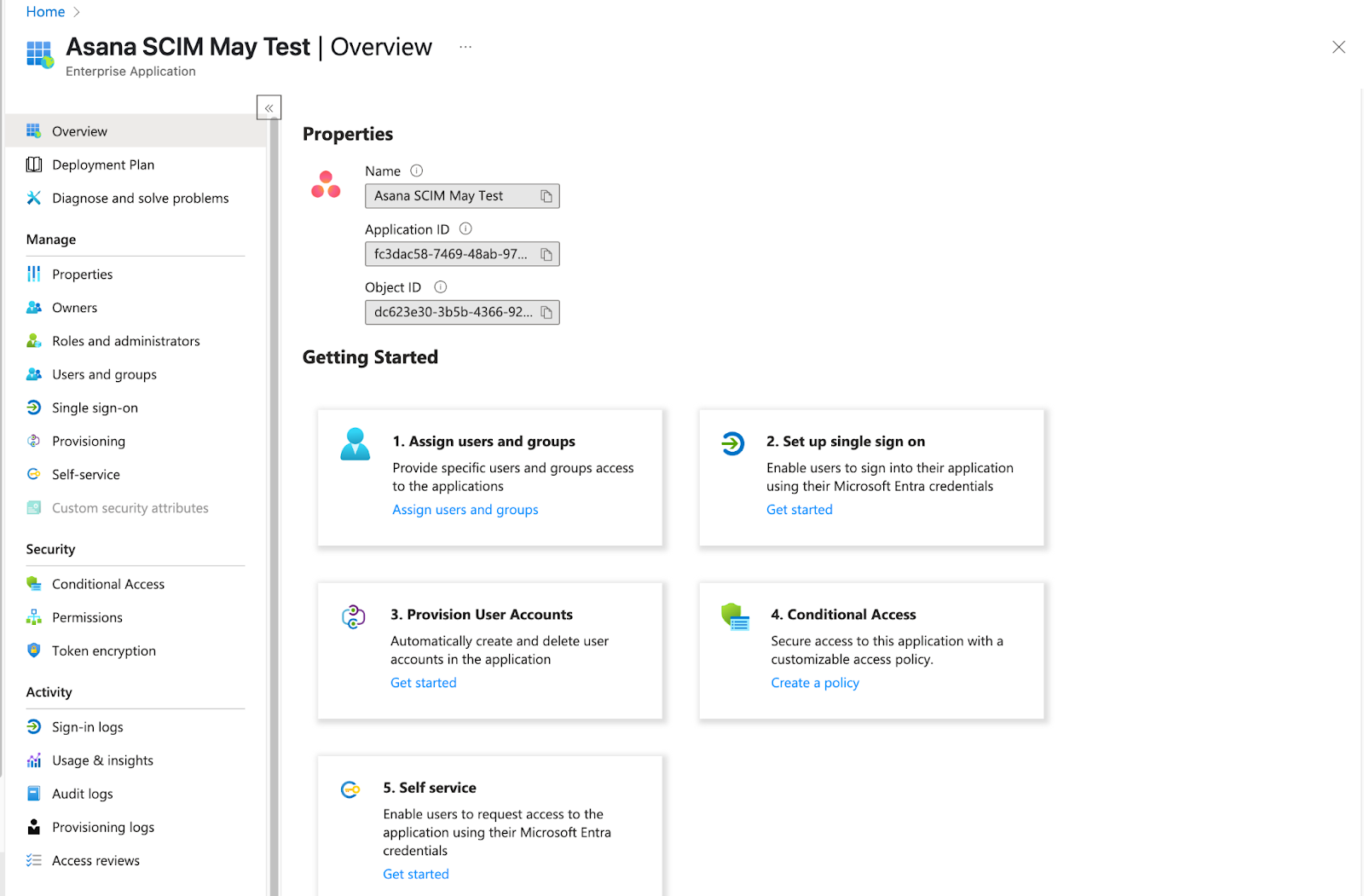Open Conditional Access under Security
This screenshot has height=896, width=1364.
coord(107,584)
